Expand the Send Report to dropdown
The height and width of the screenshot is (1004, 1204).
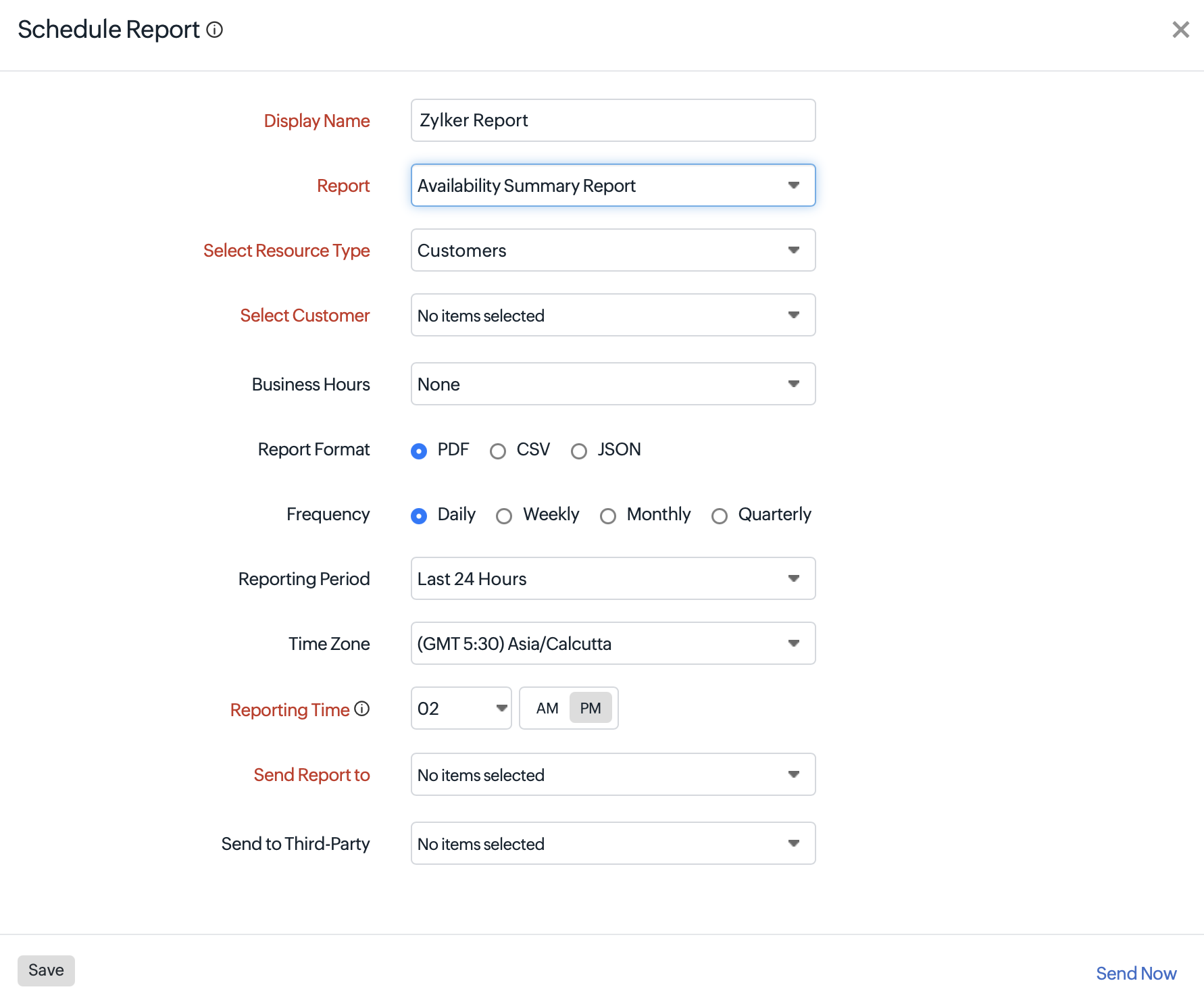[613, 774]
